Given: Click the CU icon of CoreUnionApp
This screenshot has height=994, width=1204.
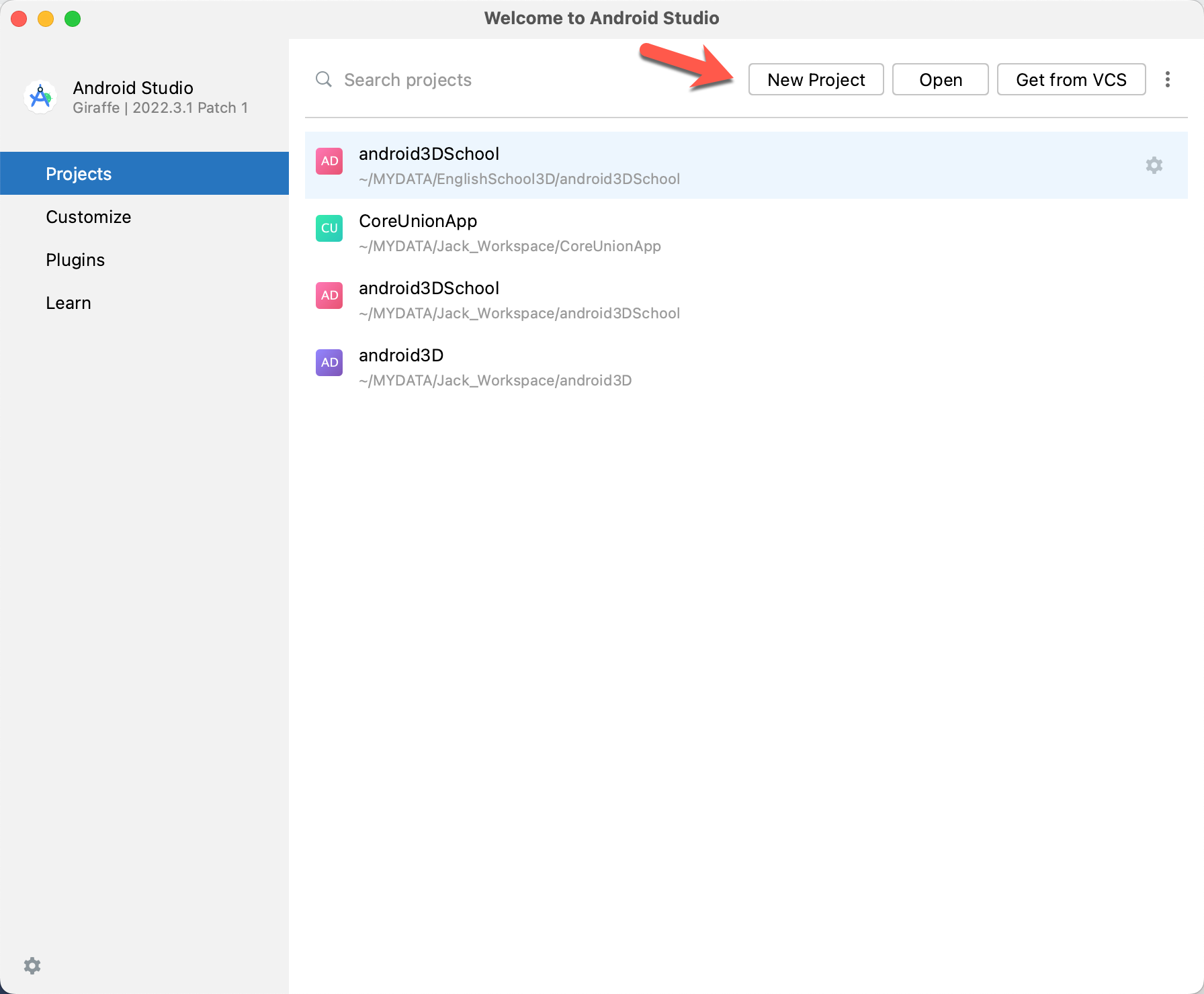Looking at the screenshot, I should pyautogui.click(x=329, y=228).
